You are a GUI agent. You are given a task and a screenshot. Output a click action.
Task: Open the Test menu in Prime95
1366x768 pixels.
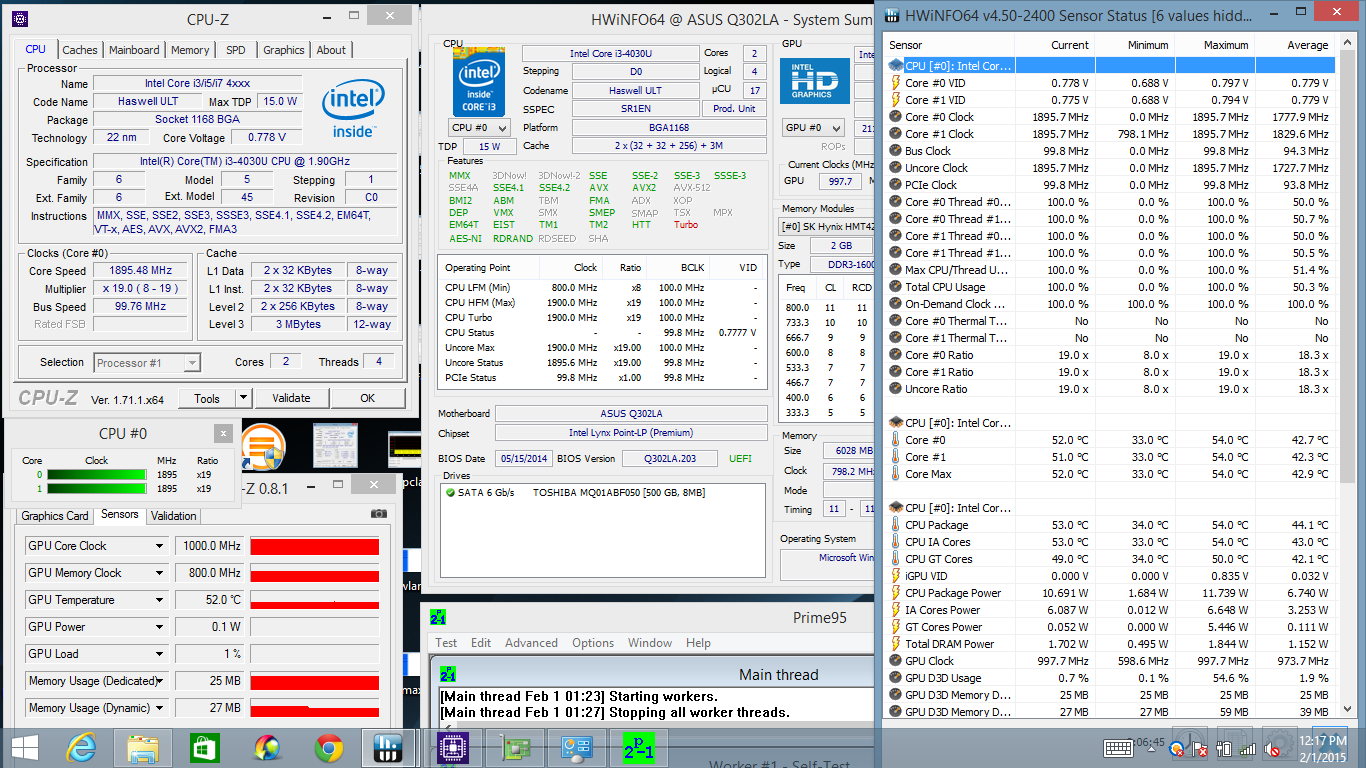[x=446, y=643]
